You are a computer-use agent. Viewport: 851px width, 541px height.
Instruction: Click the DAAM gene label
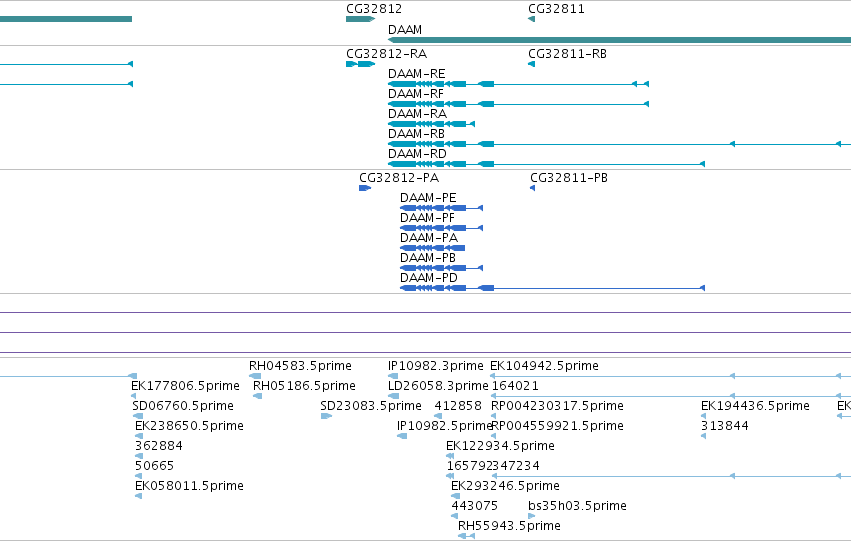click(x=405, y=30)
